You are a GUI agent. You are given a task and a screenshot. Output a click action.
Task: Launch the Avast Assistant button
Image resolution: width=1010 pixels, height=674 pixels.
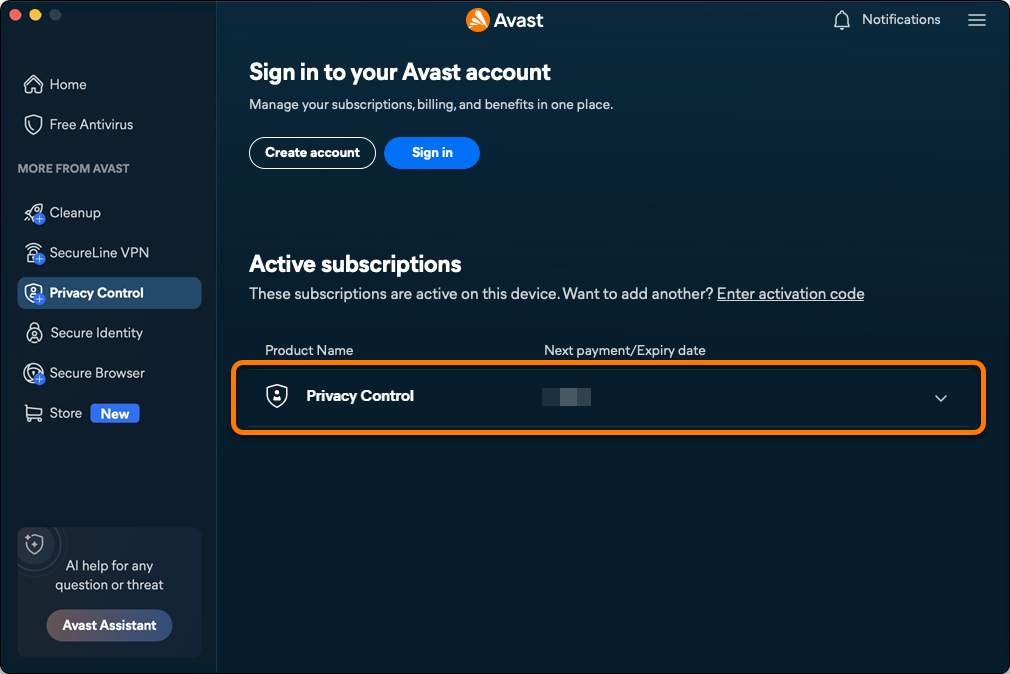(110, 625)
